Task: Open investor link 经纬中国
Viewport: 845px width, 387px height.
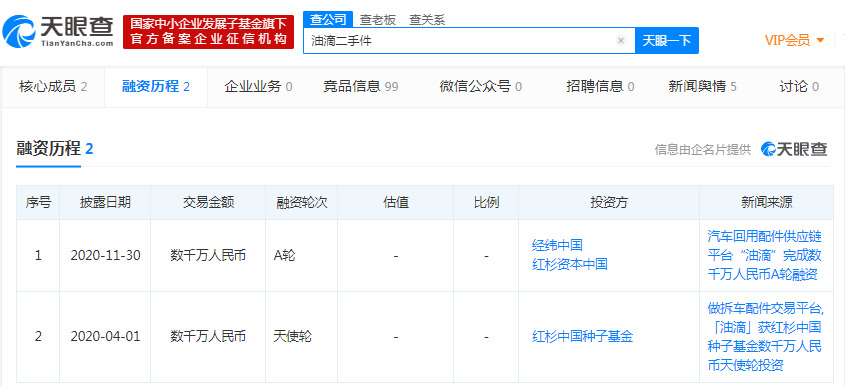Action: coord(557,245)
